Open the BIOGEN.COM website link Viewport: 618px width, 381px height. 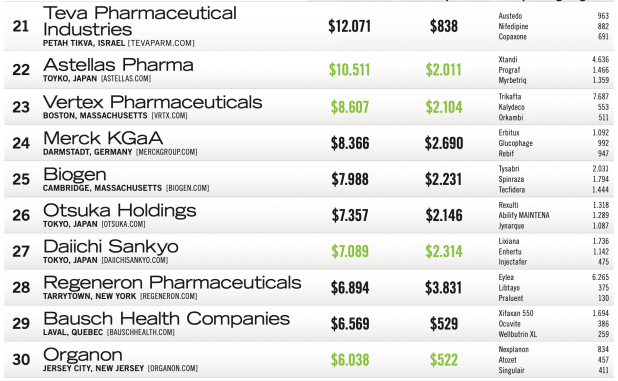187,188
